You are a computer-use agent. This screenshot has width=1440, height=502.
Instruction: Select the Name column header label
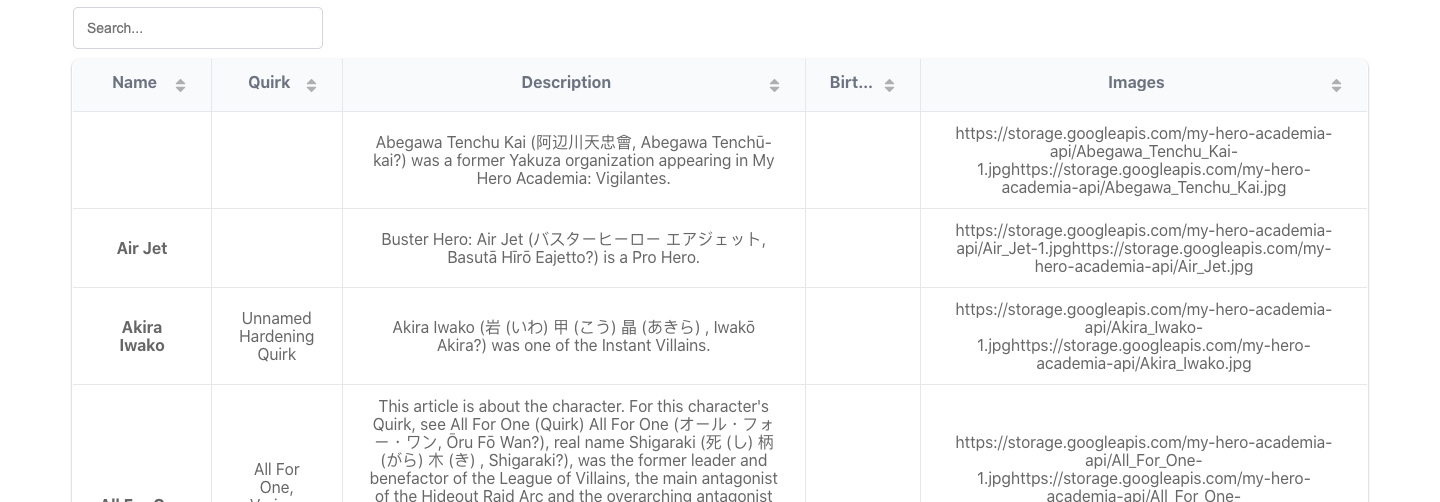[134, 83]
